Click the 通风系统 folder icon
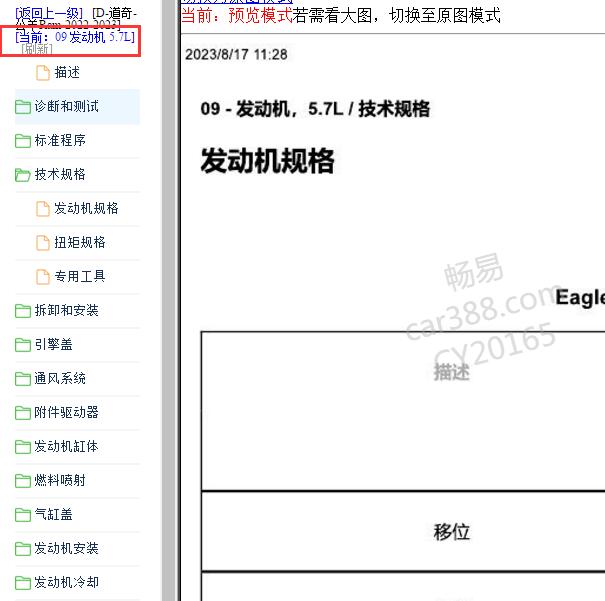Image resolution: width=605 pixels, height=601 pixels. click(x=23, y=378)
